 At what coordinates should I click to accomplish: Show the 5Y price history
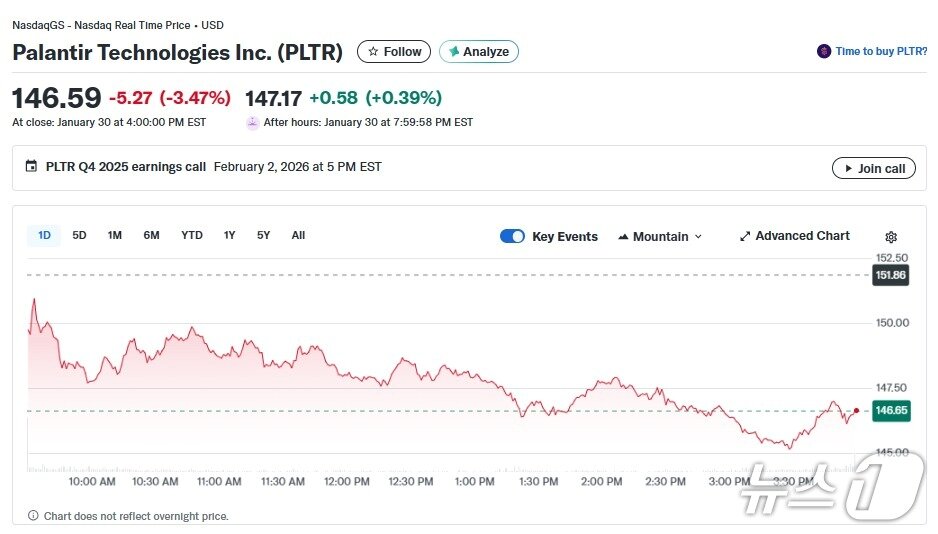click(263, 236)
